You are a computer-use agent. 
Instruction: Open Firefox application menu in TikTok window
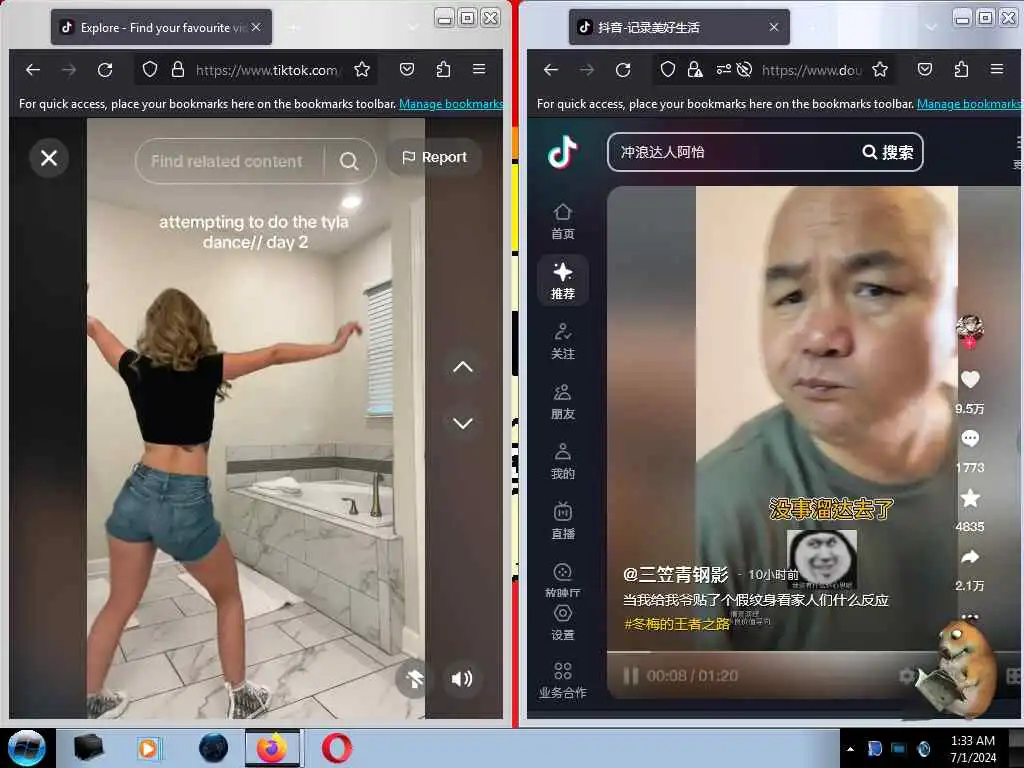479,70
